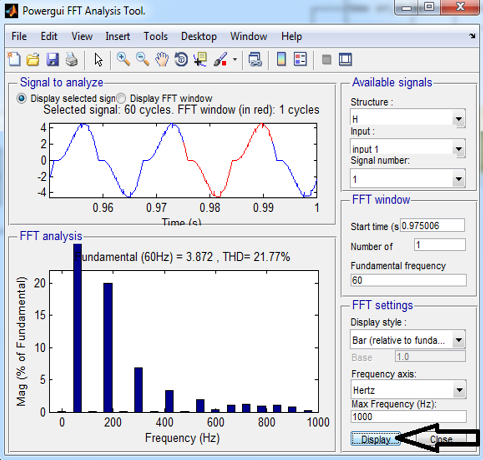Click the Link Plot icon

click(255, 60)
